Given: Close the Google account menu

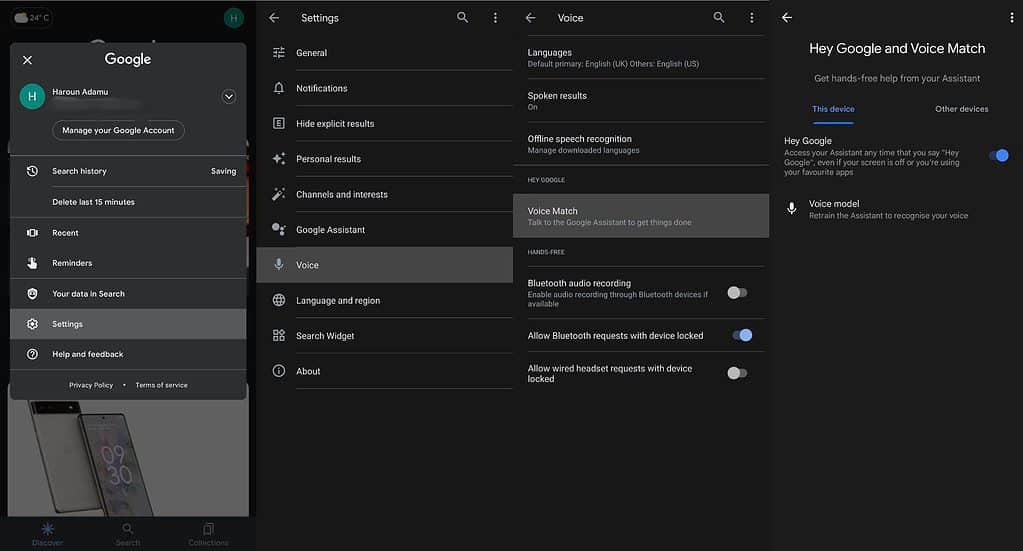Looking at the screenshot, I should pyautogui.click(x=27, y=60).
